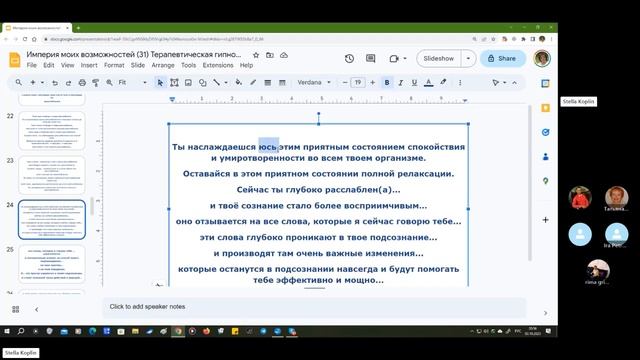Toggle Underline formatting
This screenshot has height=360, width=640.
tap(414, 82)
